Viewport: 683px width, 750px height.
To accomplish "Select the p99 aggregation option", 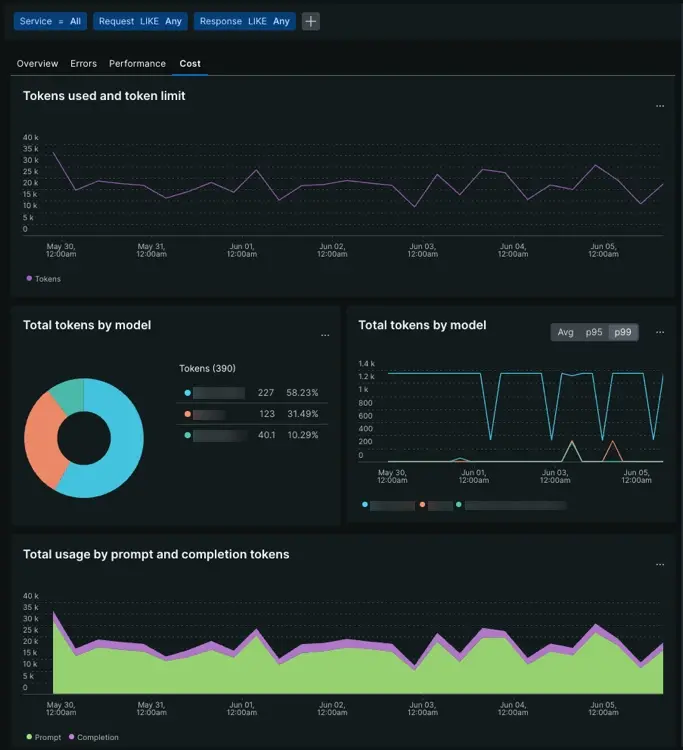I will (x=623, y=332).
